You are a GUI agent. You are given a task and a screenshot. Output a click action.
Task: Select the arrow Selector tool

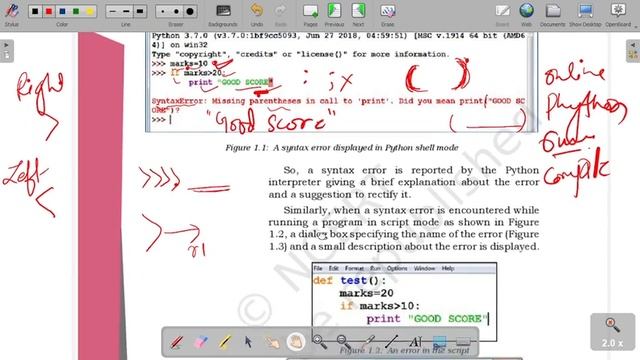coord(248,342)
